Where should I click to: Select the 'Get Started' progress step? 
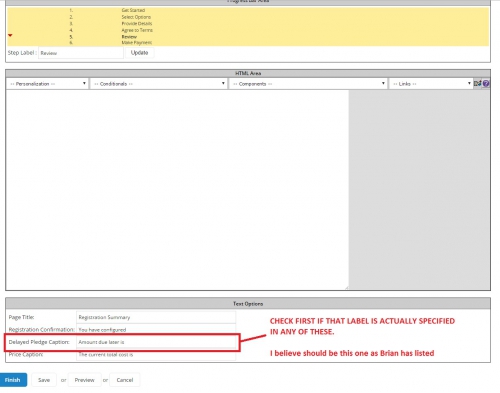[x=133, y=10]
